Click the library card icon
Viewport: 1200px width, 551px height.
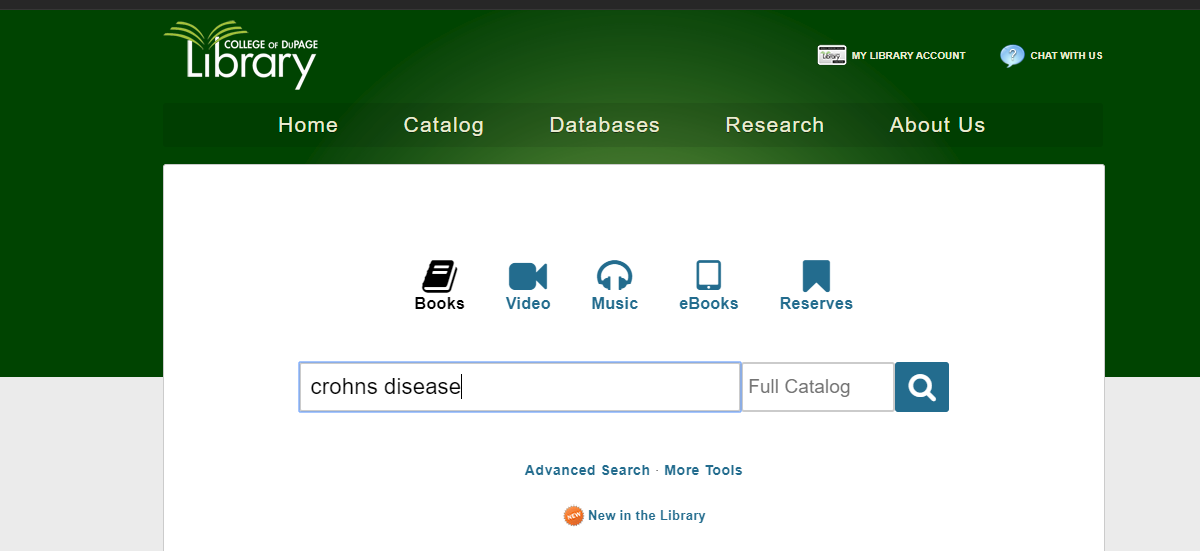pos(831,56)
